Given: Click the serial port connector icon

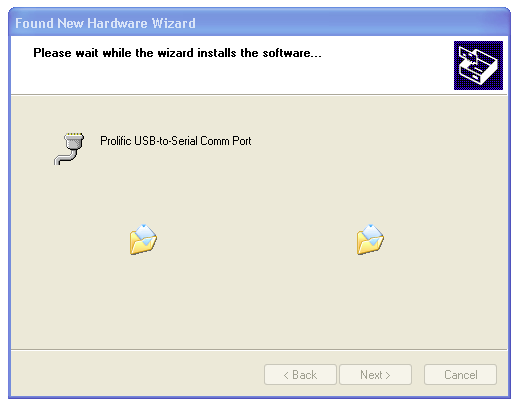Looking at the screenshot, I should [x=69, y=148].
